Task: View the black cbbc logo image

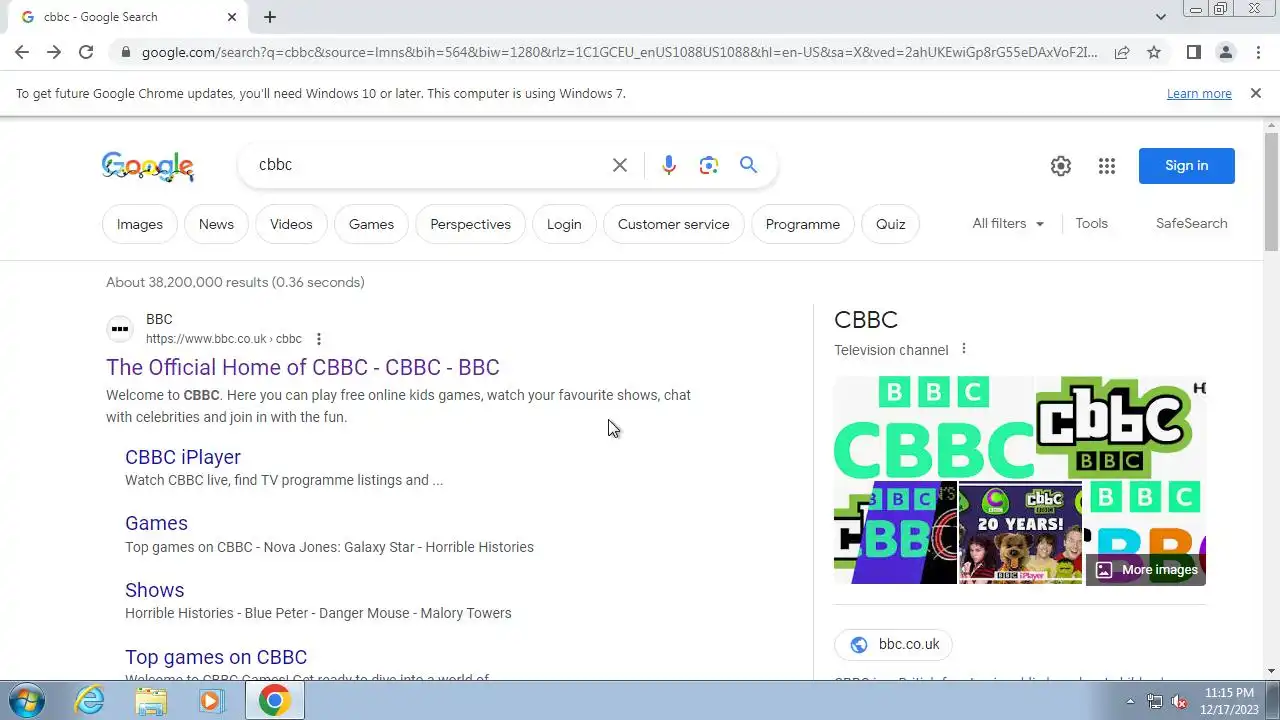Action: tap(1121, 427)
